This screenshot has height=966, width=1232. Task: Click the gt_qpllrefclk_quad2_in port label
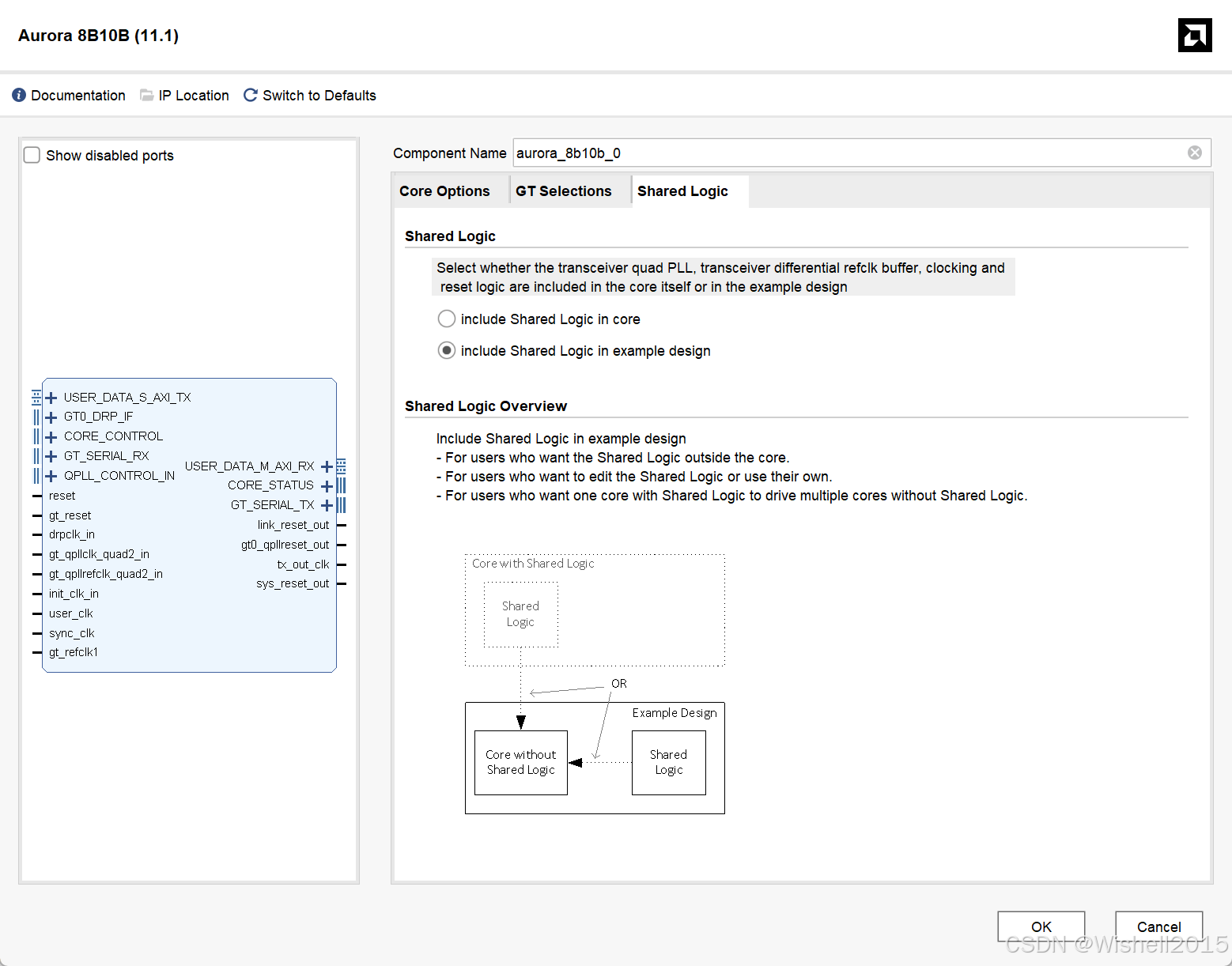pyautogui.click(x=106, y=574)
